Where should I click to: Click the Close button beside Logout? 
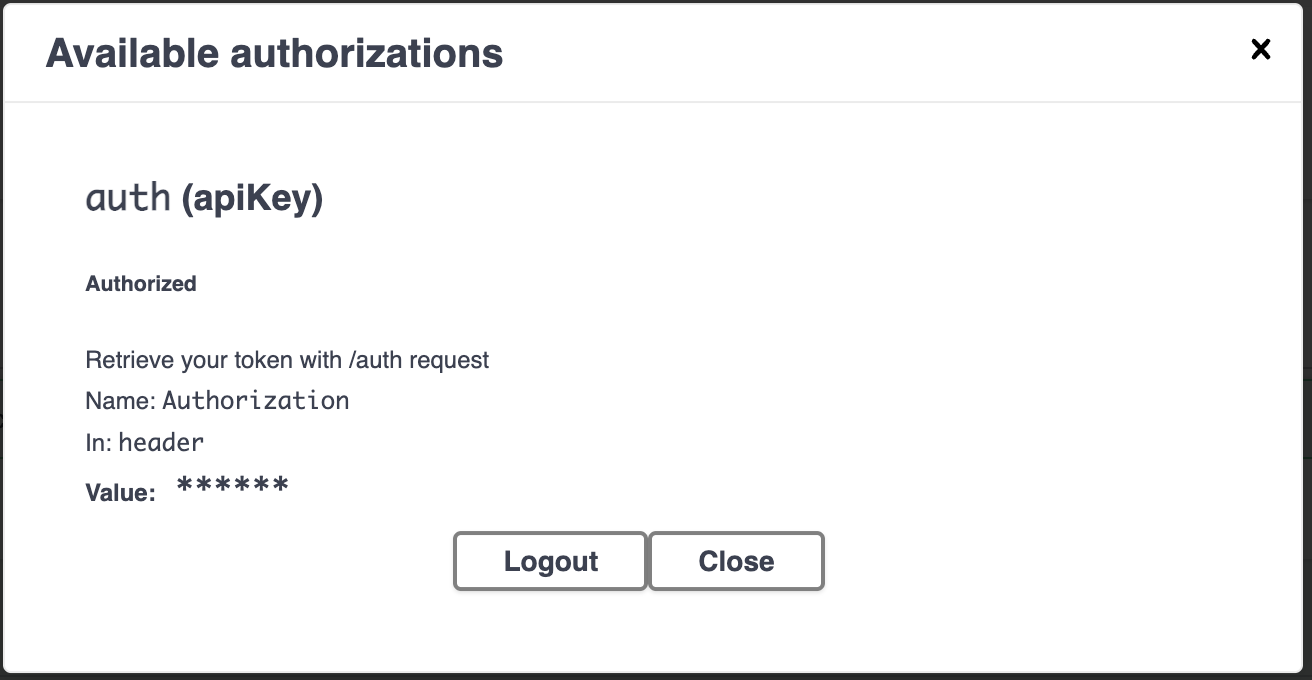pyautogui.click(x=736, y=561)
